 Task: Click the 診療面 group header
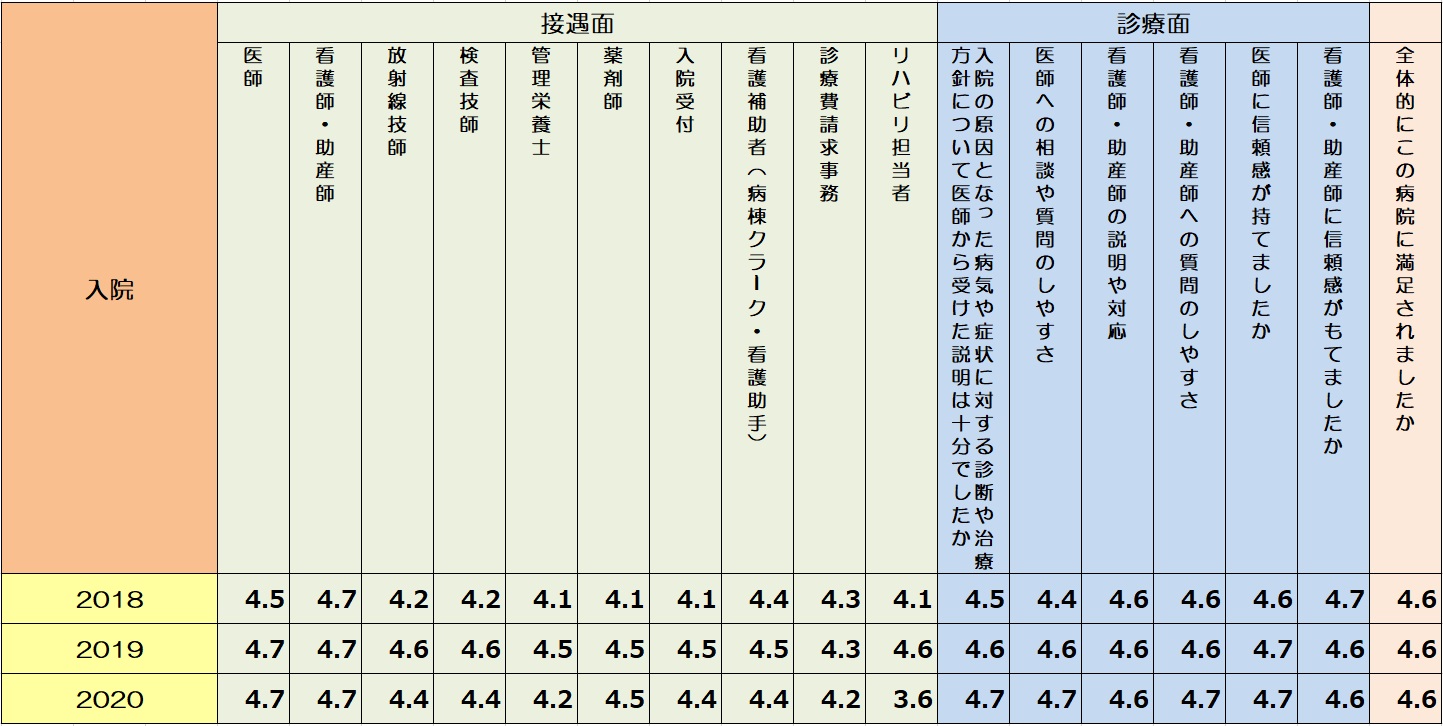(x=1153, y=22)
